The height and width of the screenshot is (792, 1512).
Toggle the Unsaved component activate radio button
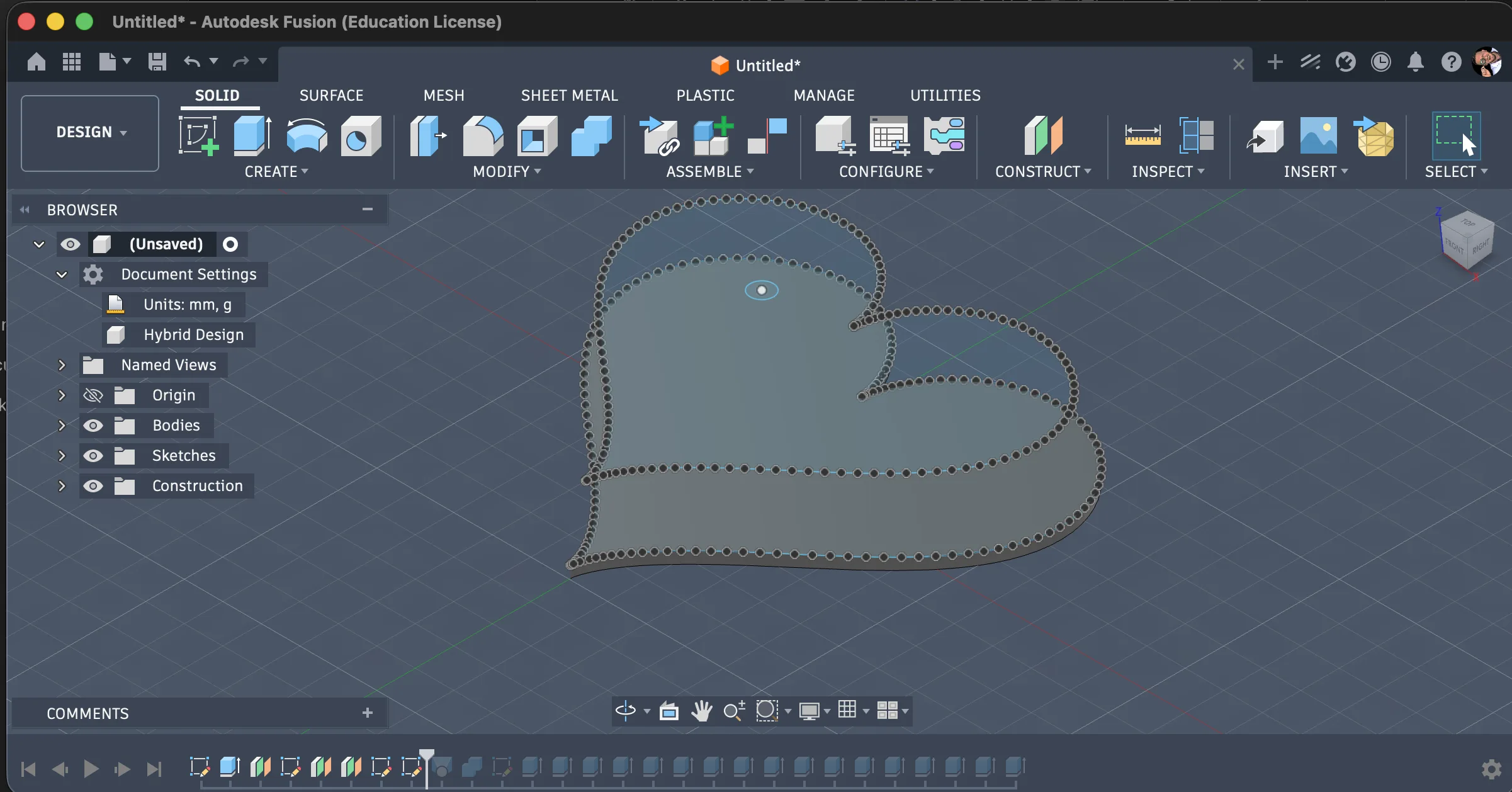230,244
